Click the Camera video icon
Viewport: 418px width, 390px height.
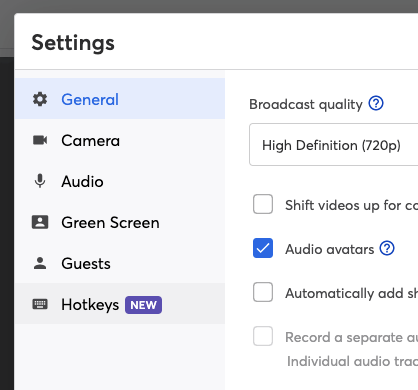click(x=40, y=140)
